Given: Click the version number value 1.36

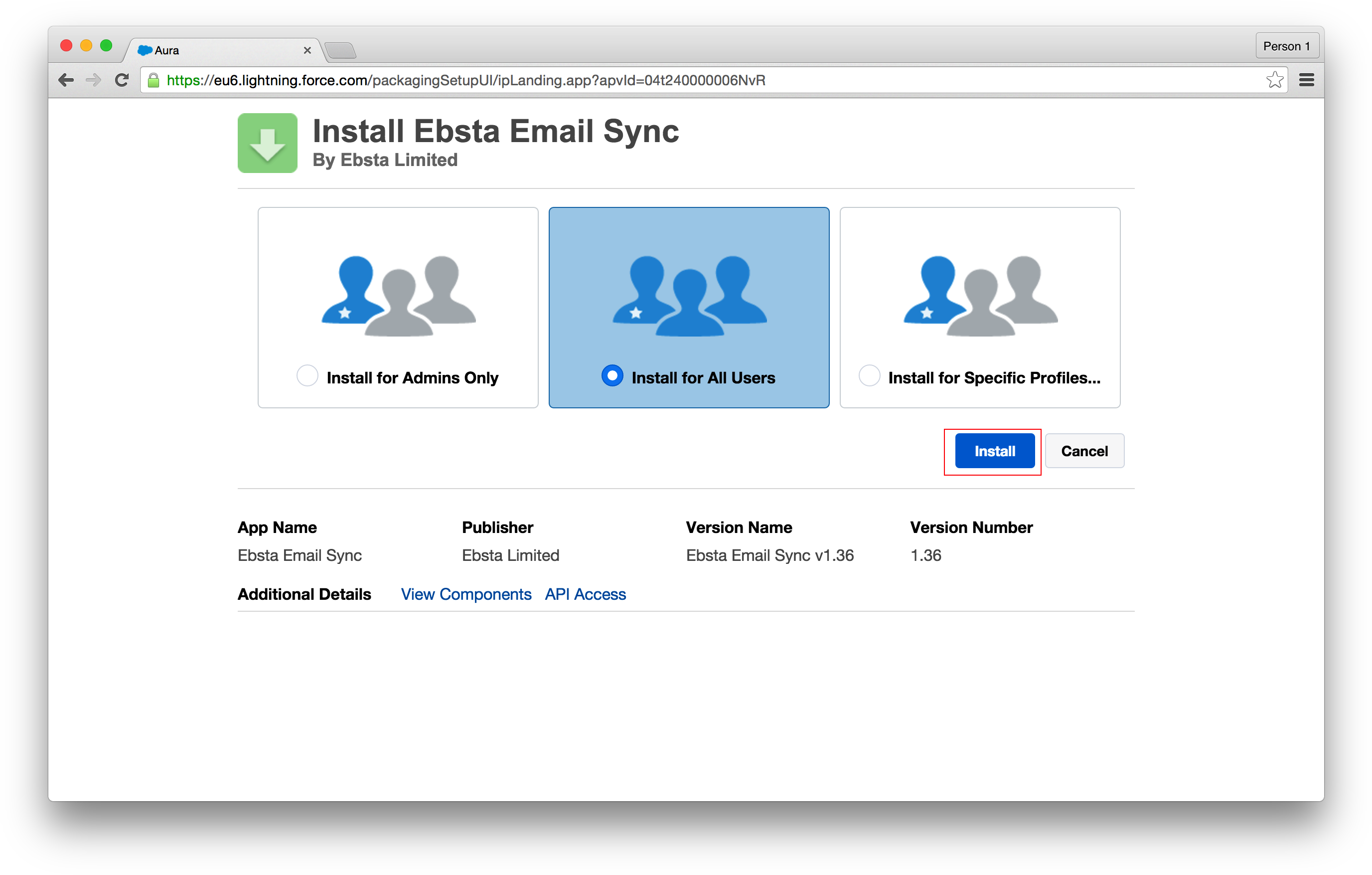Looking at the screenshot, I should pyautogui.click(x=926, y=555).
